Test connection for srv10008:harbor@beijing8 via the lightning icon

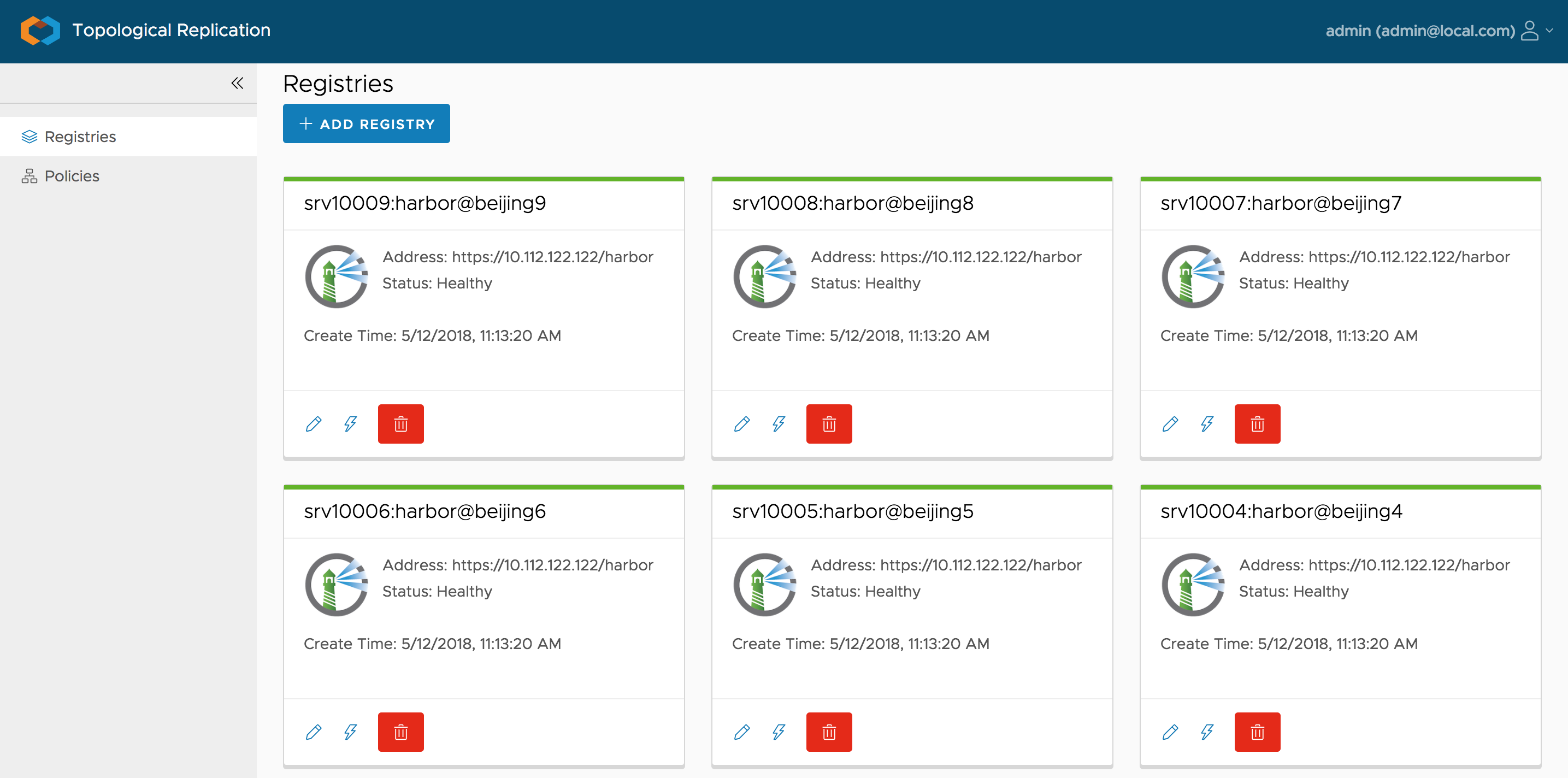pos(779,424)
